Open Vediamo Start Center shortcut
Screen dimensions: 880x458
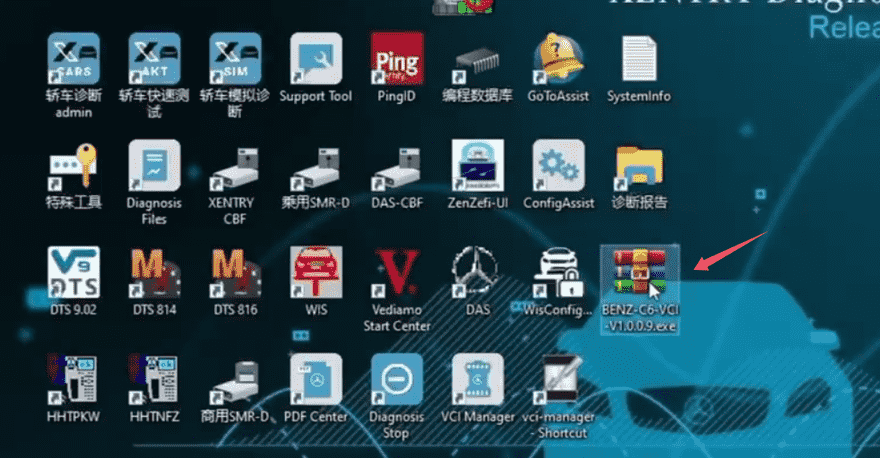click(396, 272)
